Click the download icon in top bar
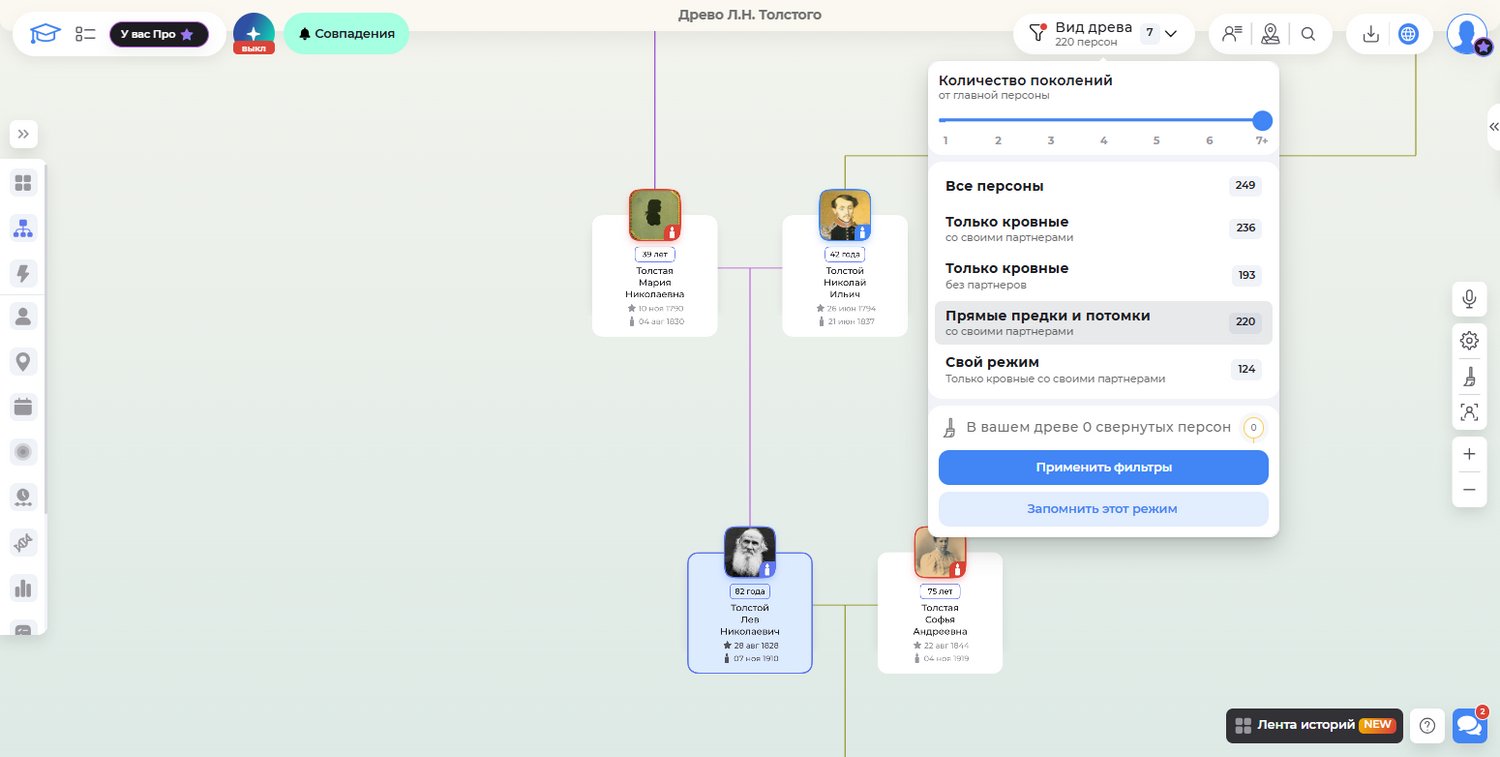This screenshot has height=757, width=1500. coord(1371,34)
